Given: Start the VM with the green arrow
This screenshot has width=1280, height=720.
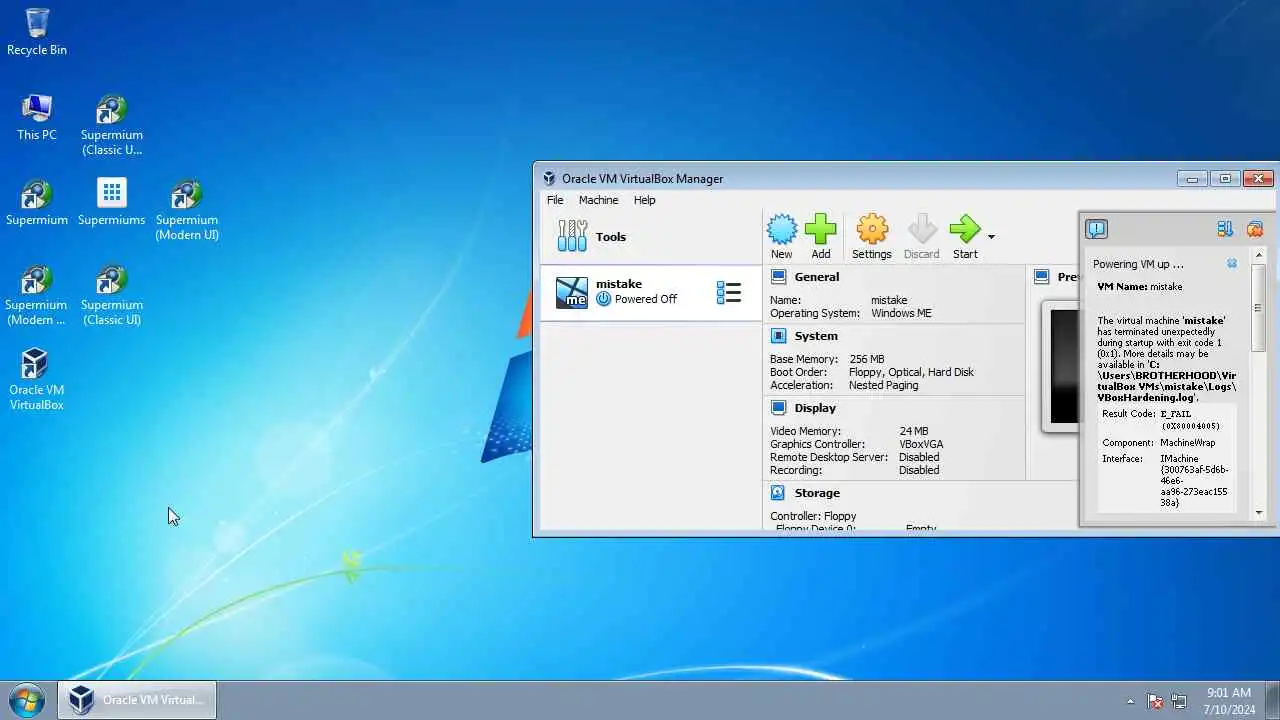Looking at the screenshot, I should click(x=965, y=237).
